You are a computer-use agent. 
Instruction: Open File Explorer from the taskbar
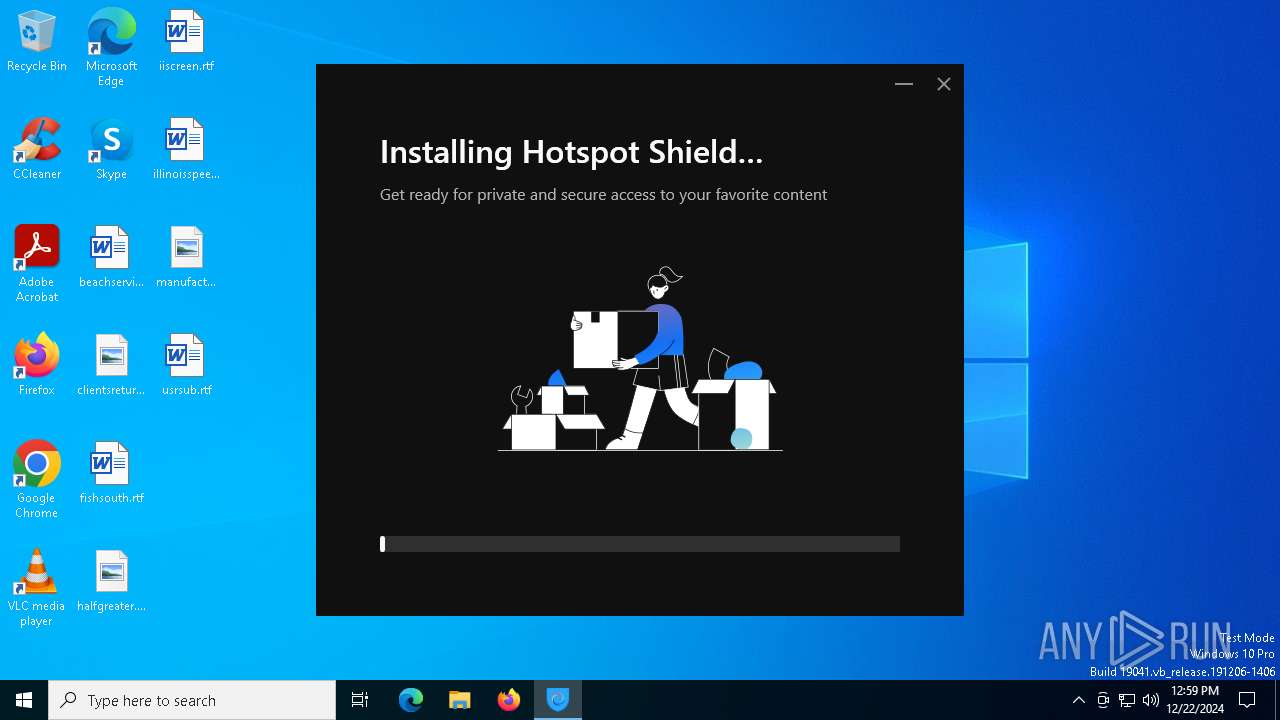(x=460, y=700)
